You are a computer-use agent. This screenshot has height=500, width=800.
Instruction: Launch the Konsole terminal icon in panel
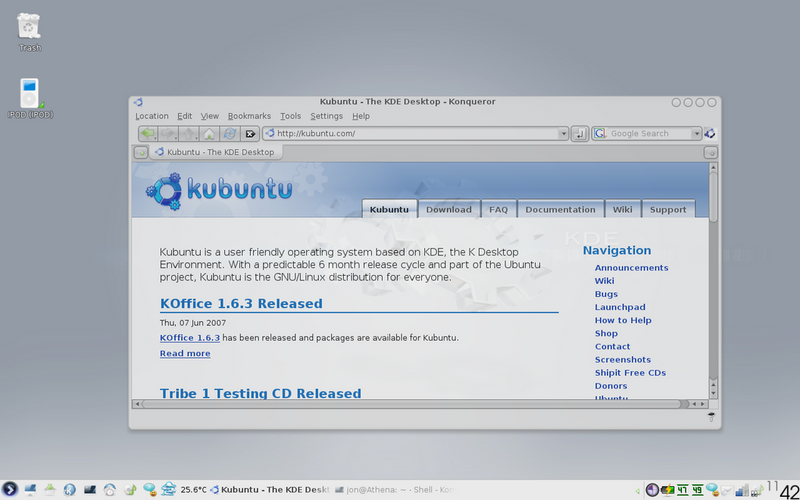point(90,490)
